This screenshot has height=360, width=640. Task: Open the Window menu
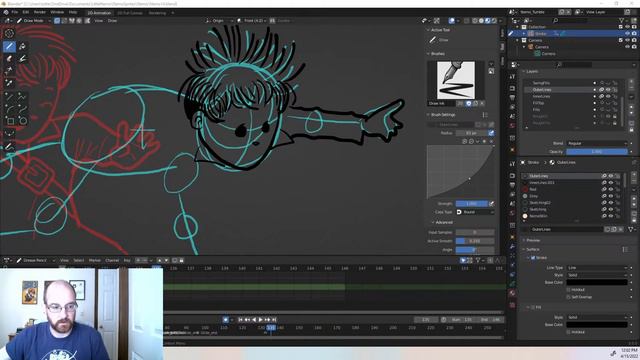point(57,13)
